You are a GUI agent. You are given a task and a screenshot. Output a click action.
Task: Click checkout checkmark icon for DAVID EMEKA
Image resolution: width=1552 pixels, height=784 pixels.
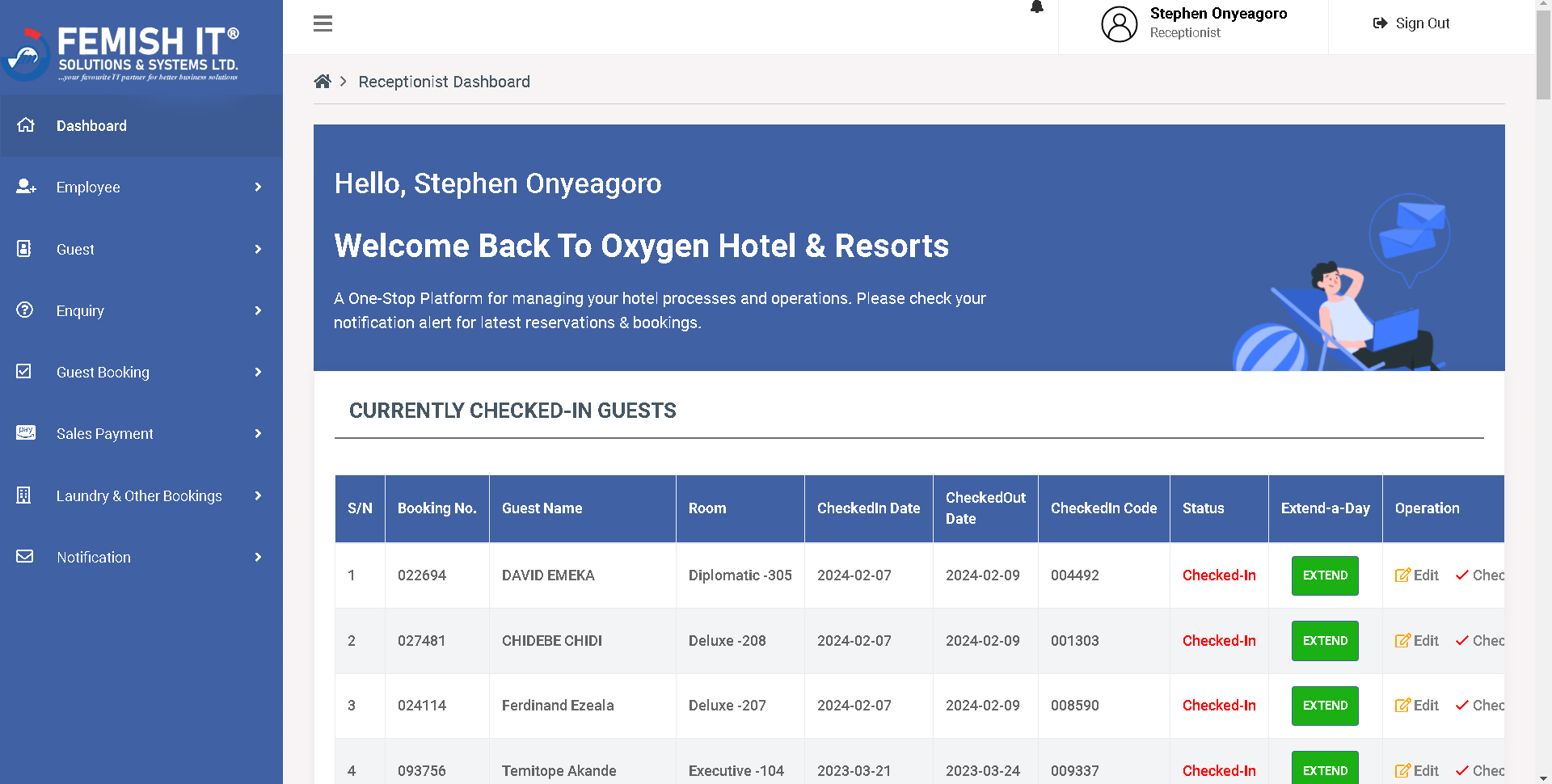[1461, 575]
